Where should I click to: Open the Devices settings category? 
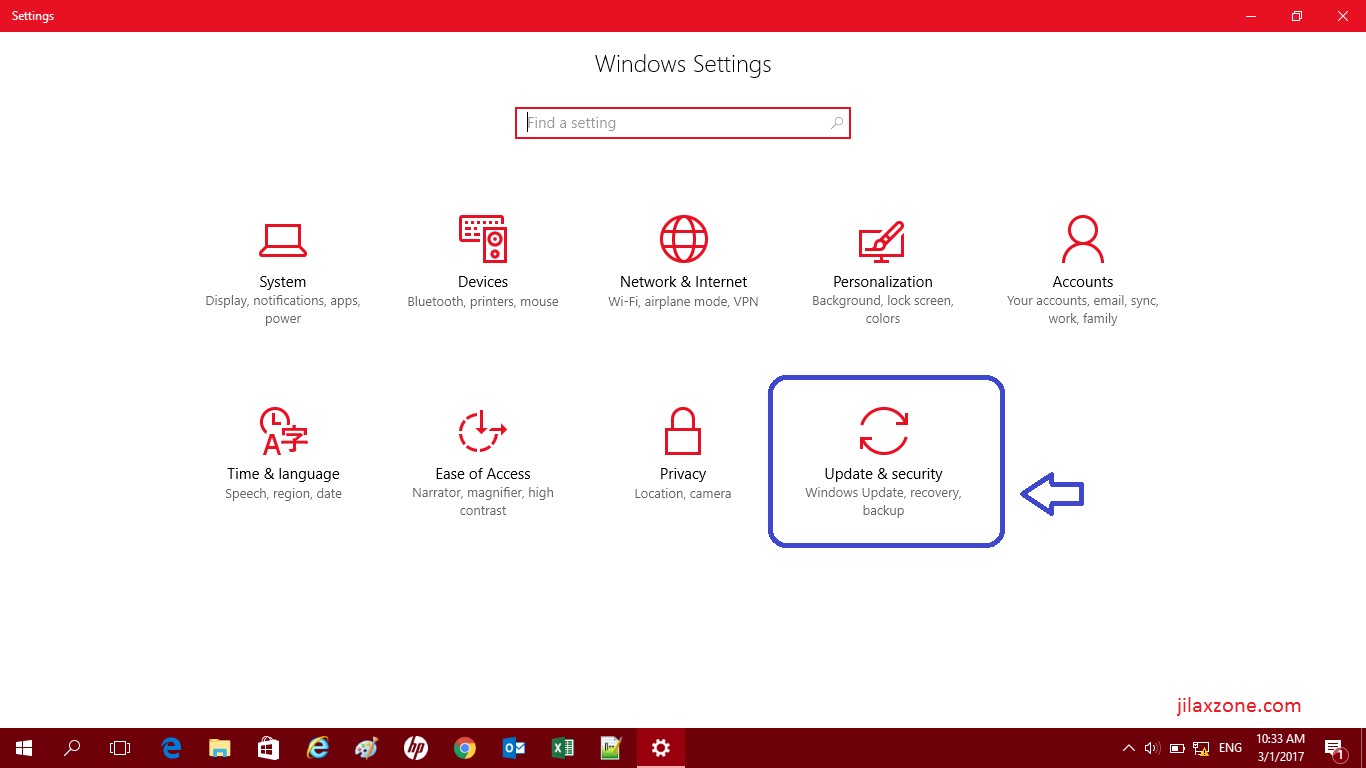(483, 262)
